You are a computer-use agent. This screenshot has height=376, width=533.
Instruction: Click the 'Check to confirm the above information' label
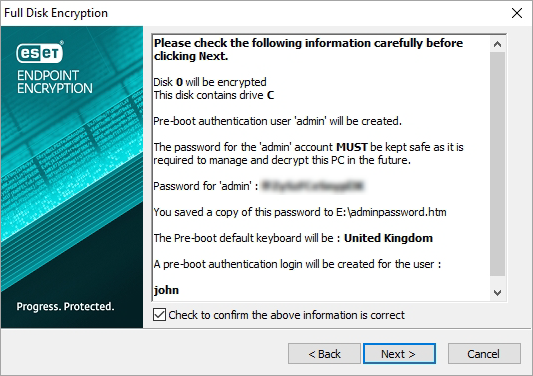287,315
